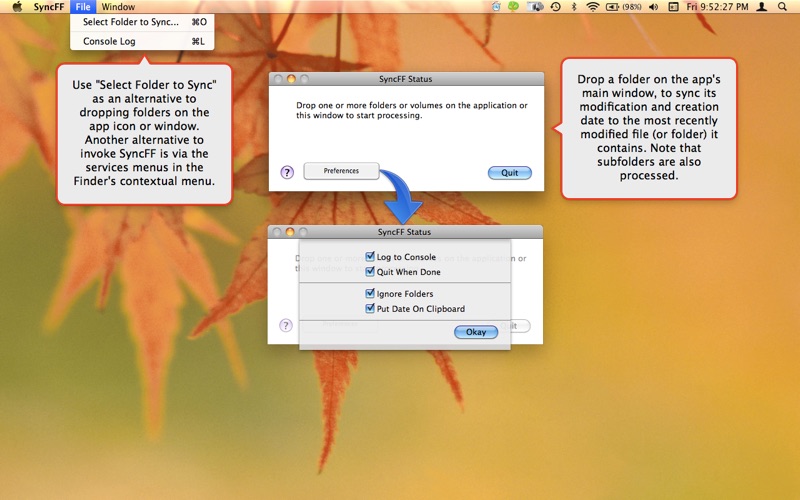
Task: Toggle the Ignore Folders checkbox
Action: (x=370, y=293)
